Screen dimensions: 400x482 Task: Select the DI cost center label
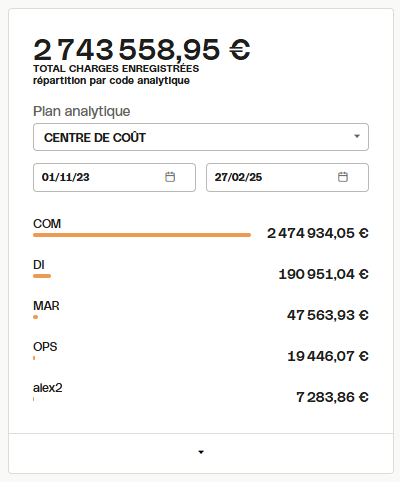39,265
